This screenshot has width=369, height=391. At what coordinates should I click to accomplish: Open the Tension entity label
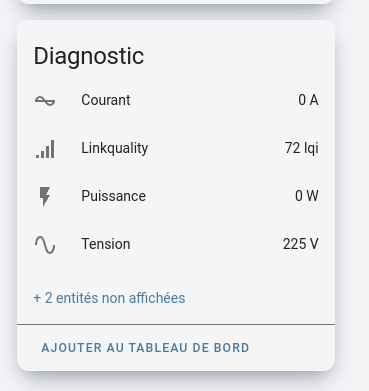106,244
